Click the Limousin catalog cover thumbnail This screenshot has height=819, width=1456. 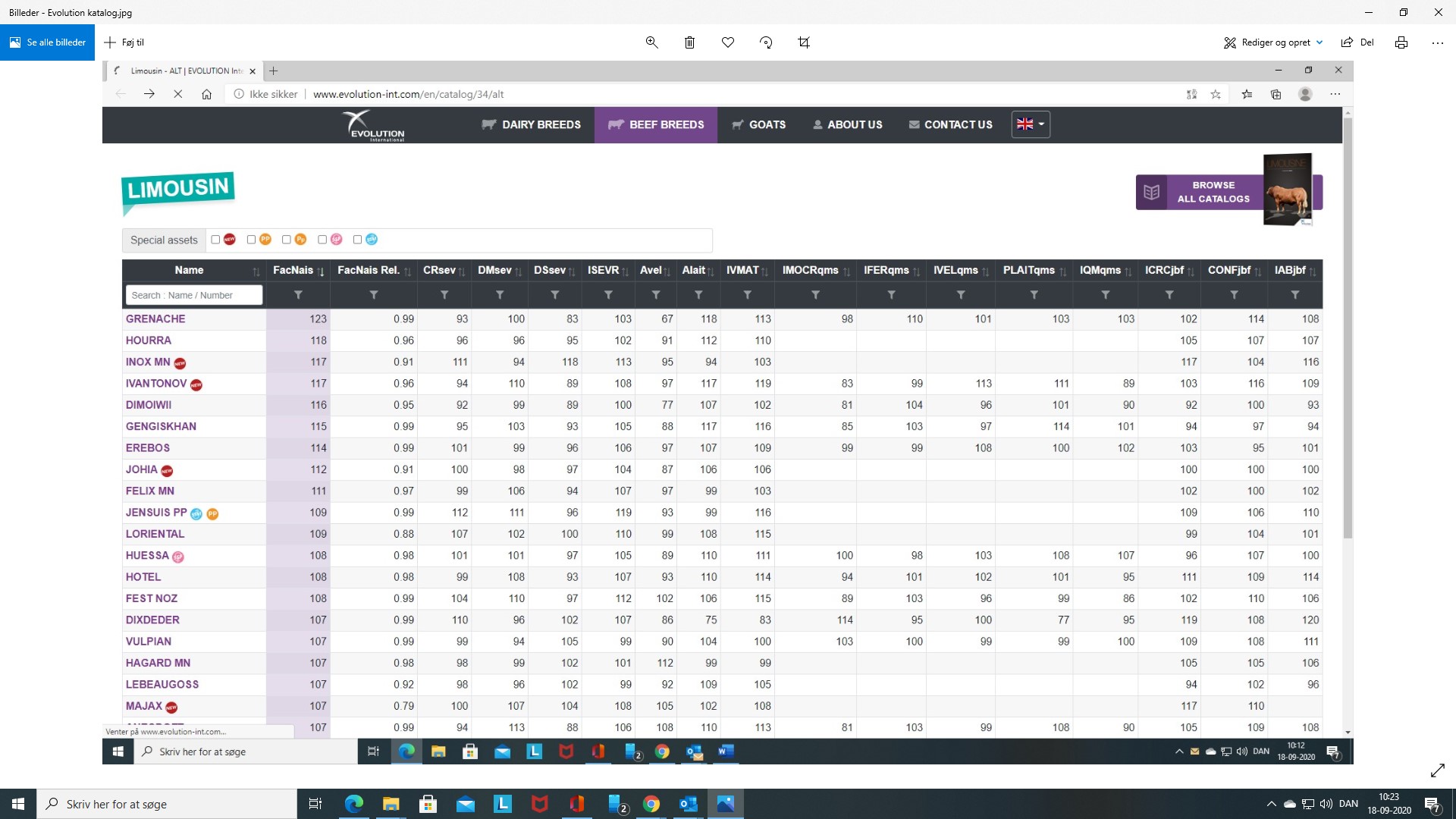(1288, 190)
